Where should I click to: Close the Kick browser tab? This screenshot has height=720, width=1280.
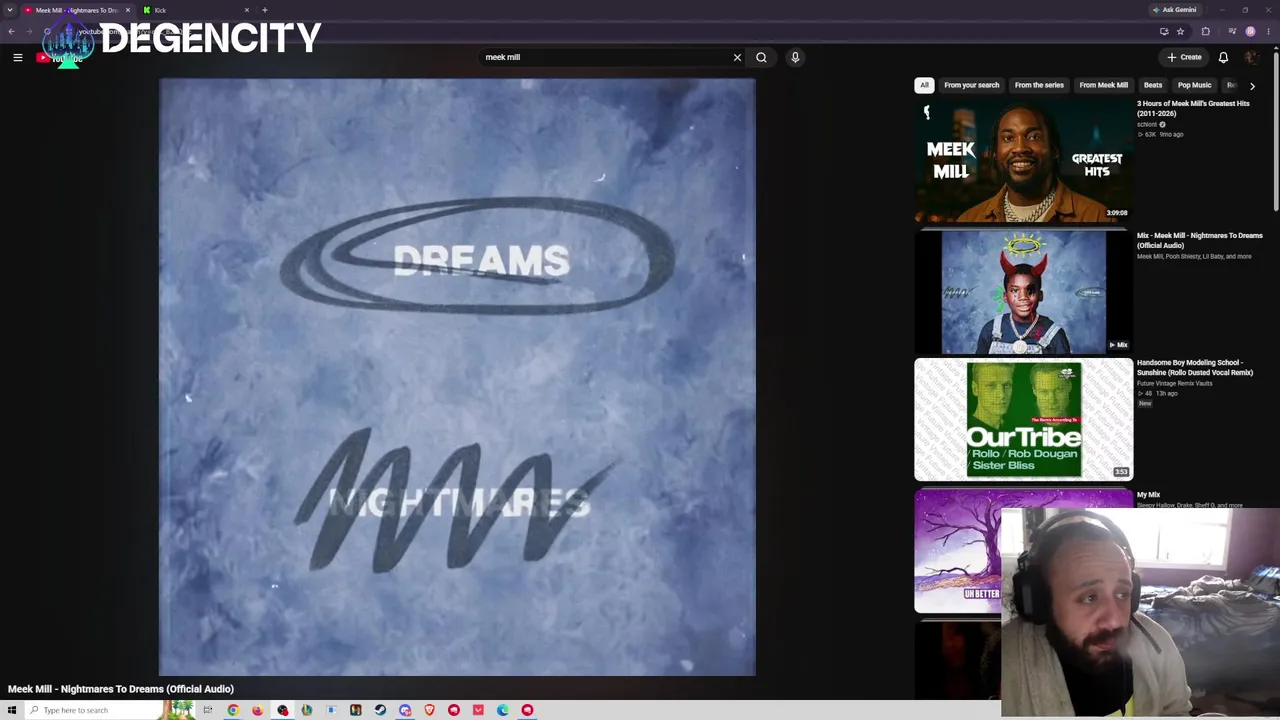[247, 10]
